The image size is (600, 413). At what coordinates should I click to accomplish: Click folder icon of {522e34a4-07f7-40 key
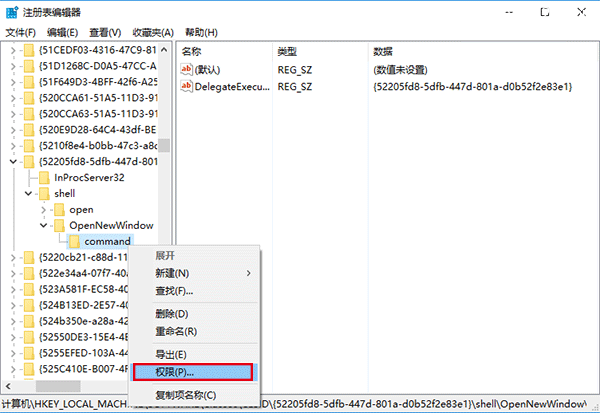[29, 273]
